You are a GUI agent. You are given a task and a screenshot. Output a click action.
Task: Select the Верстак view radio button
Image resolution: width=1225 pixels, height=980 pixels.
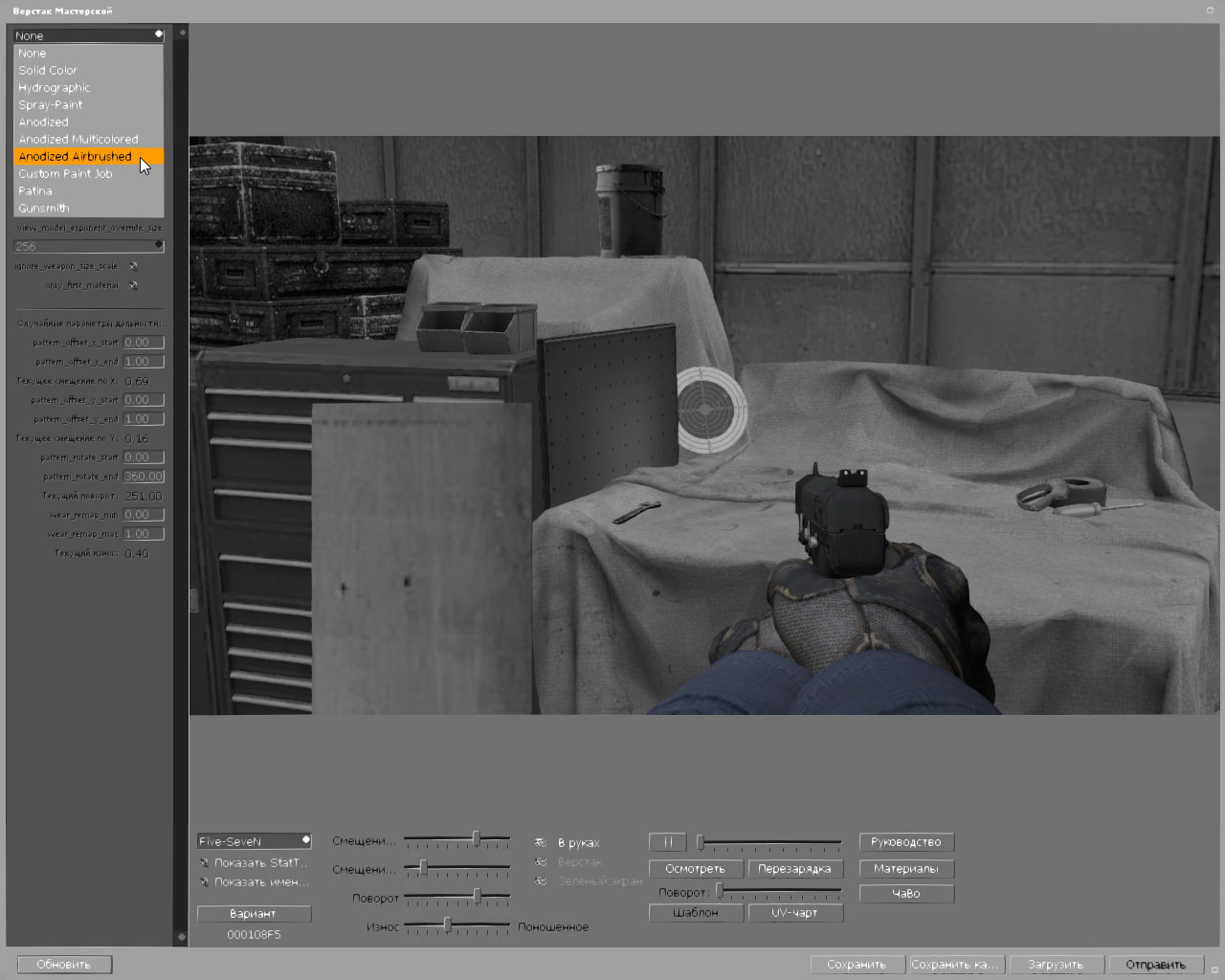click(x=541, y=861)
